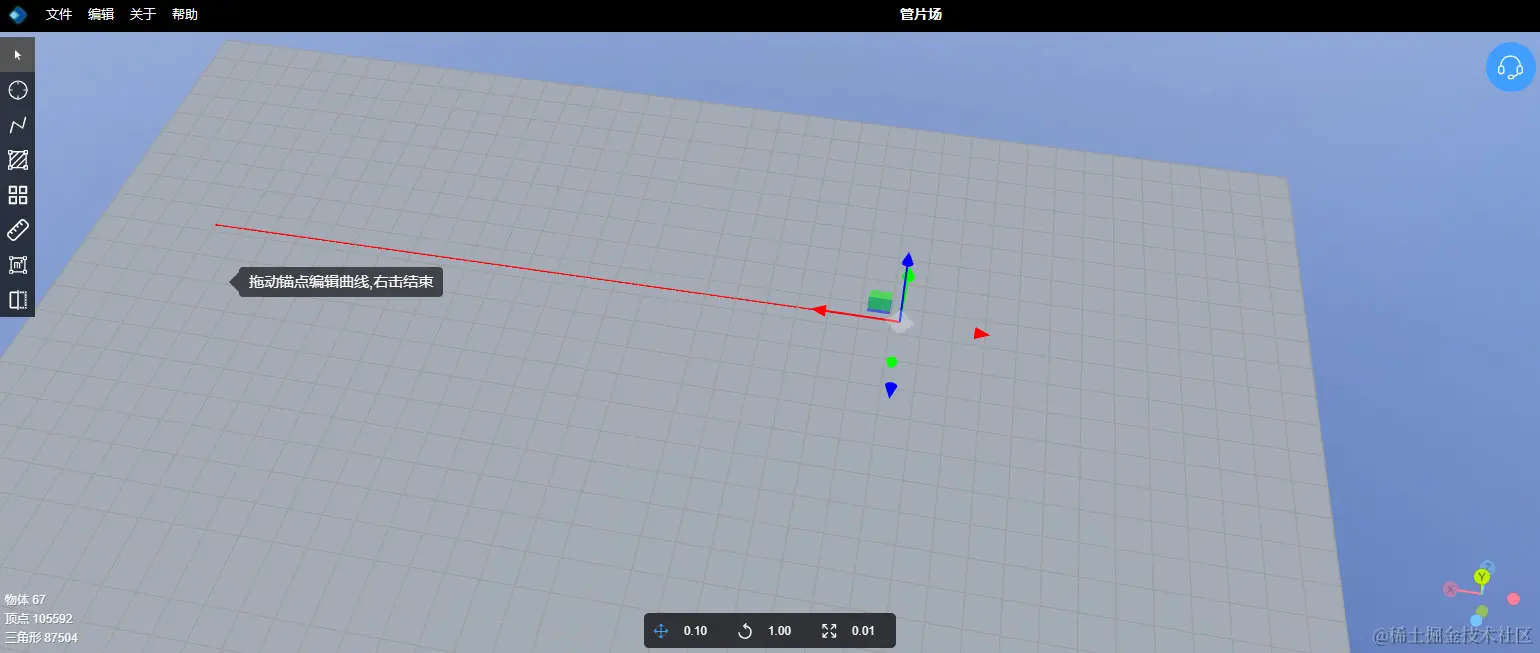This screenshot has width=1540, height=653.
Task: Click the move snap icon in bottom bar
Action: coord(660,631)
